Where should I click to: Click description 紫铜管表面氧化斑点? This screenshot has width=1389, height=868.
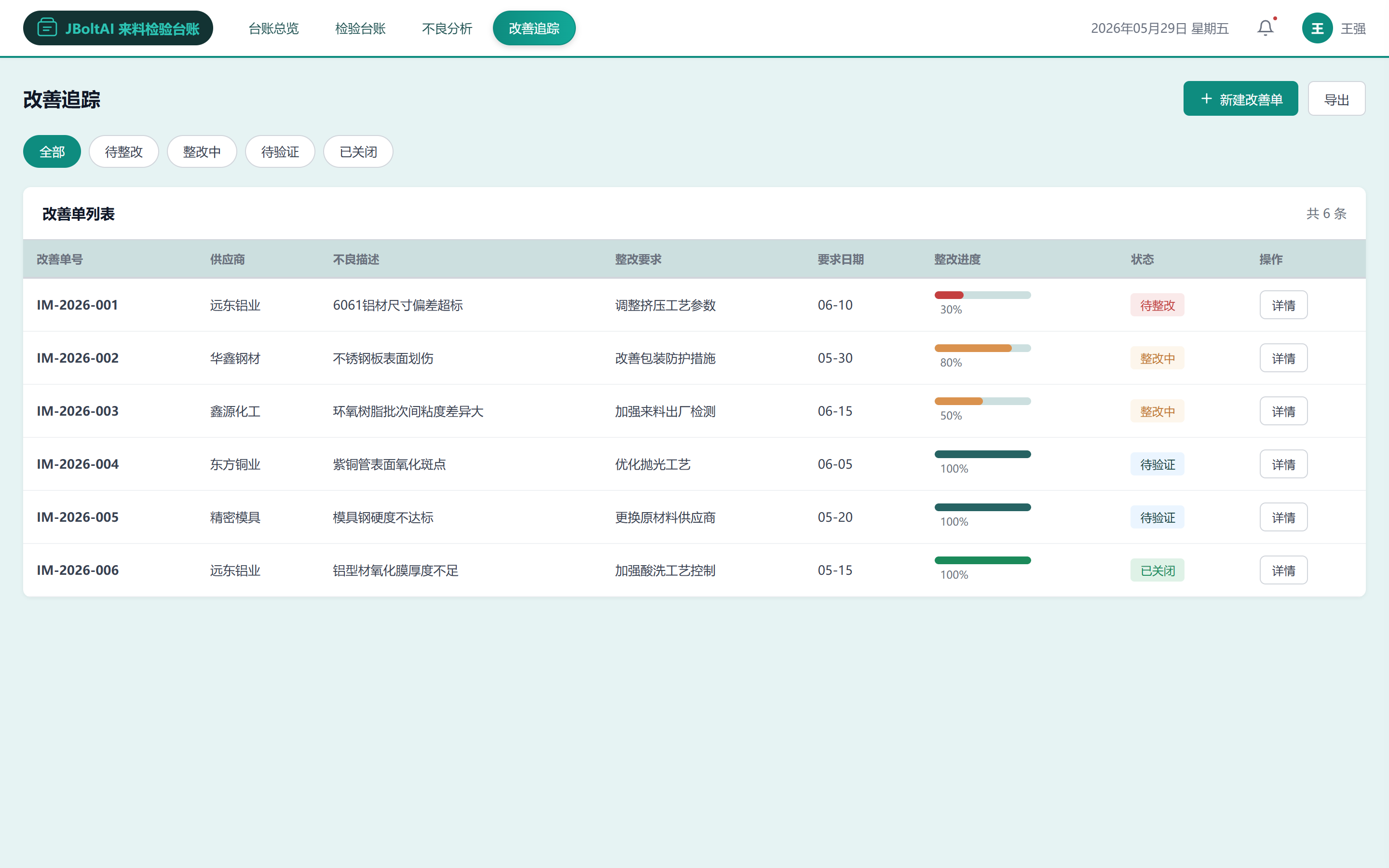pos(389,464)
